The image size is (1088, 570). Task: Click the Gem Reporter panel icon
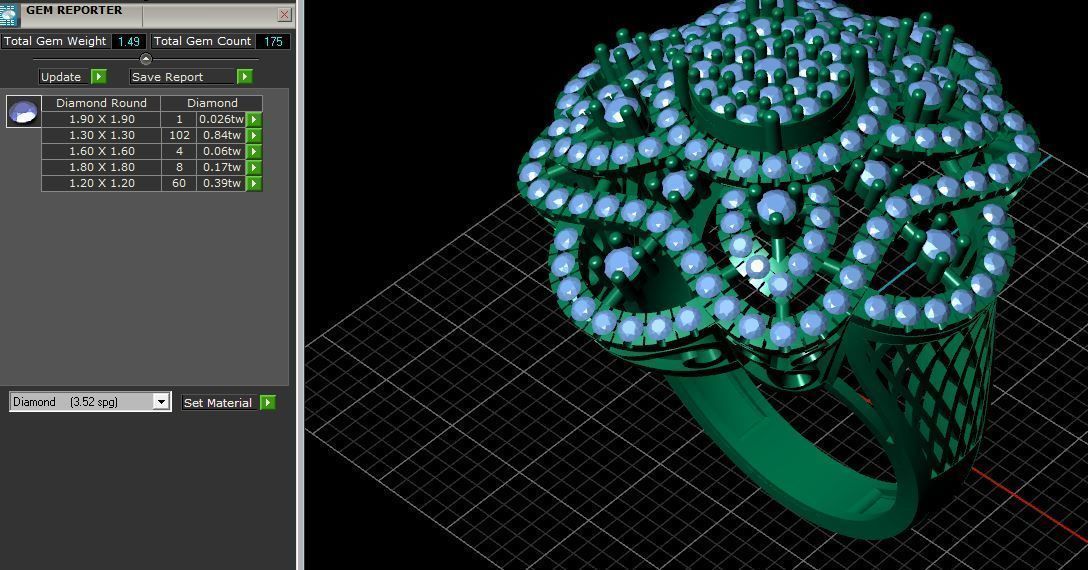tap(9, 15)
